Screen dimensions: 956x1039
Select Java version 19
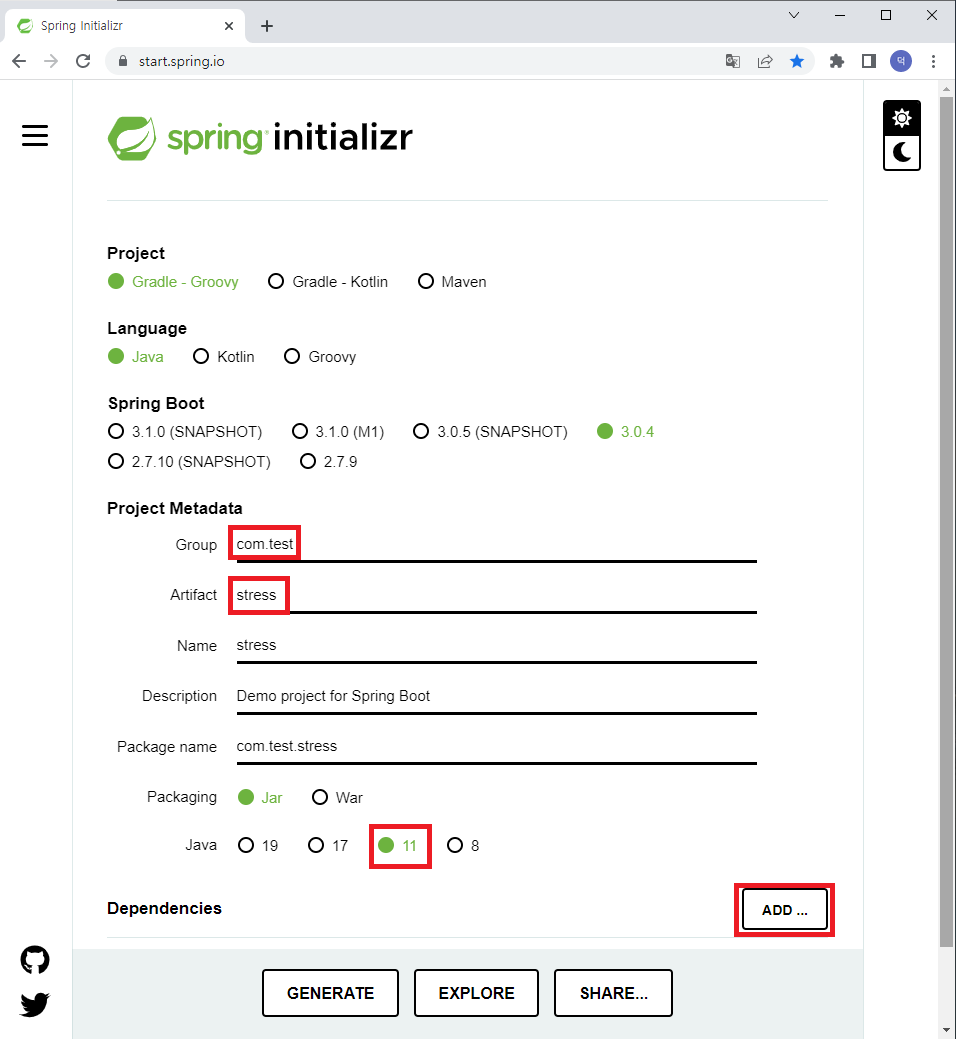(258, 846)
